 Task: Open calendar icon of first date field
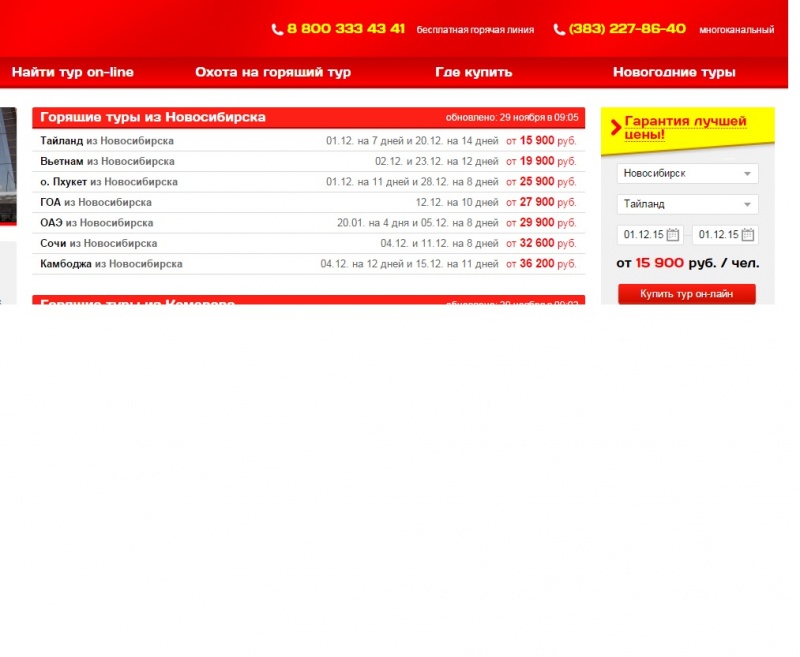pos(673,235)
